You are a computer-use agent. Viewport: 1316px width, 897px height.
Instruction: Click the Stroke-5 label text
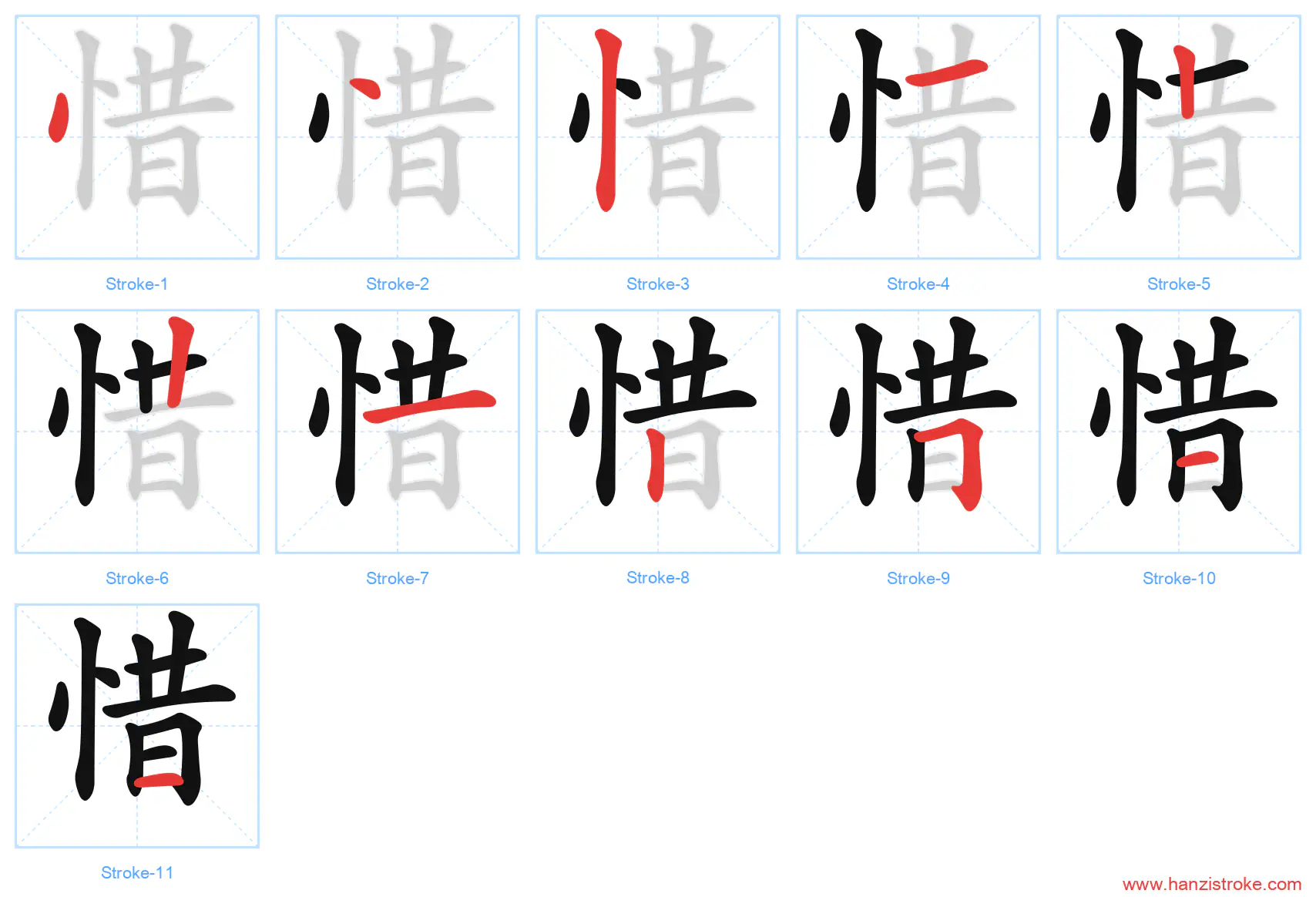pyautogui.click(x=1179, y=284)
